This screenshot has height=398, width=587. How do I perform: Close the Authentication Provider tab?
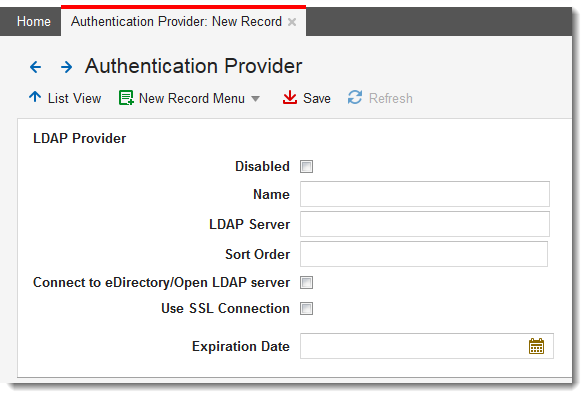292,22
